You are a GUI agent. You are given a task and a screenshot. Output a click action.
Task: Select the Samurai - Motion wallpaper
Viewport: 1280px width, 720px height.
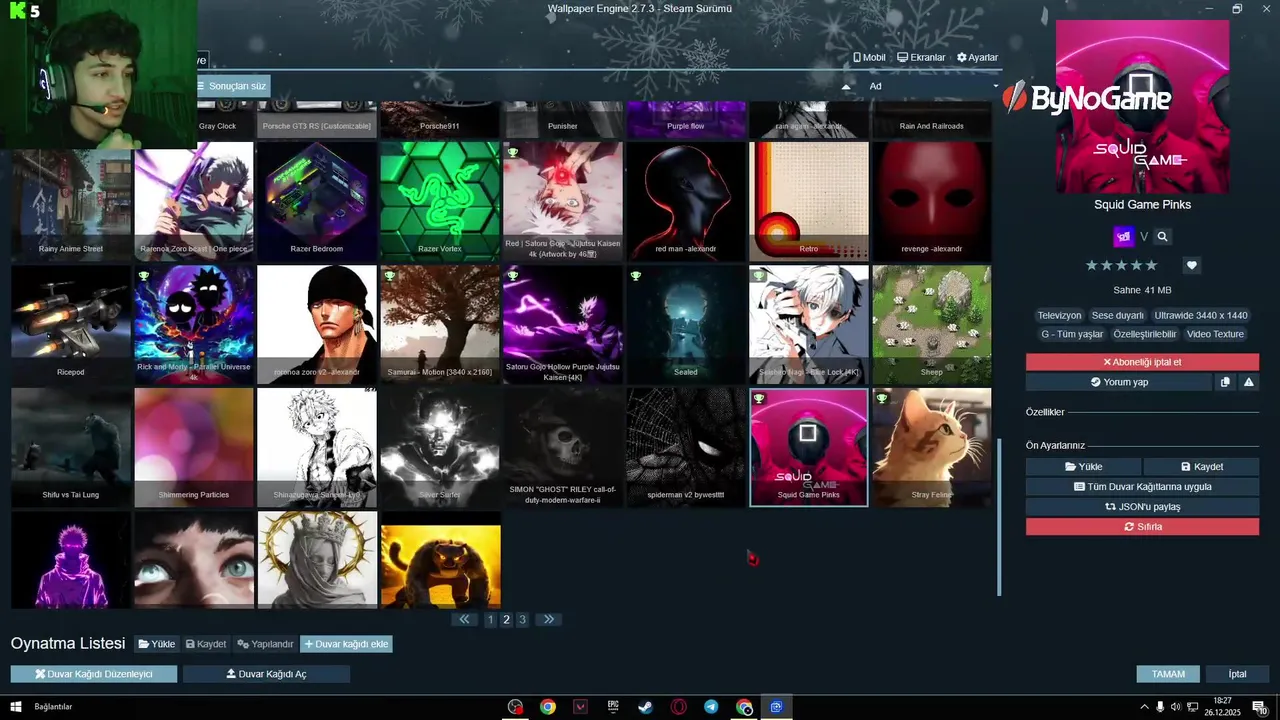pyautogui.click(x=440, y=325)
